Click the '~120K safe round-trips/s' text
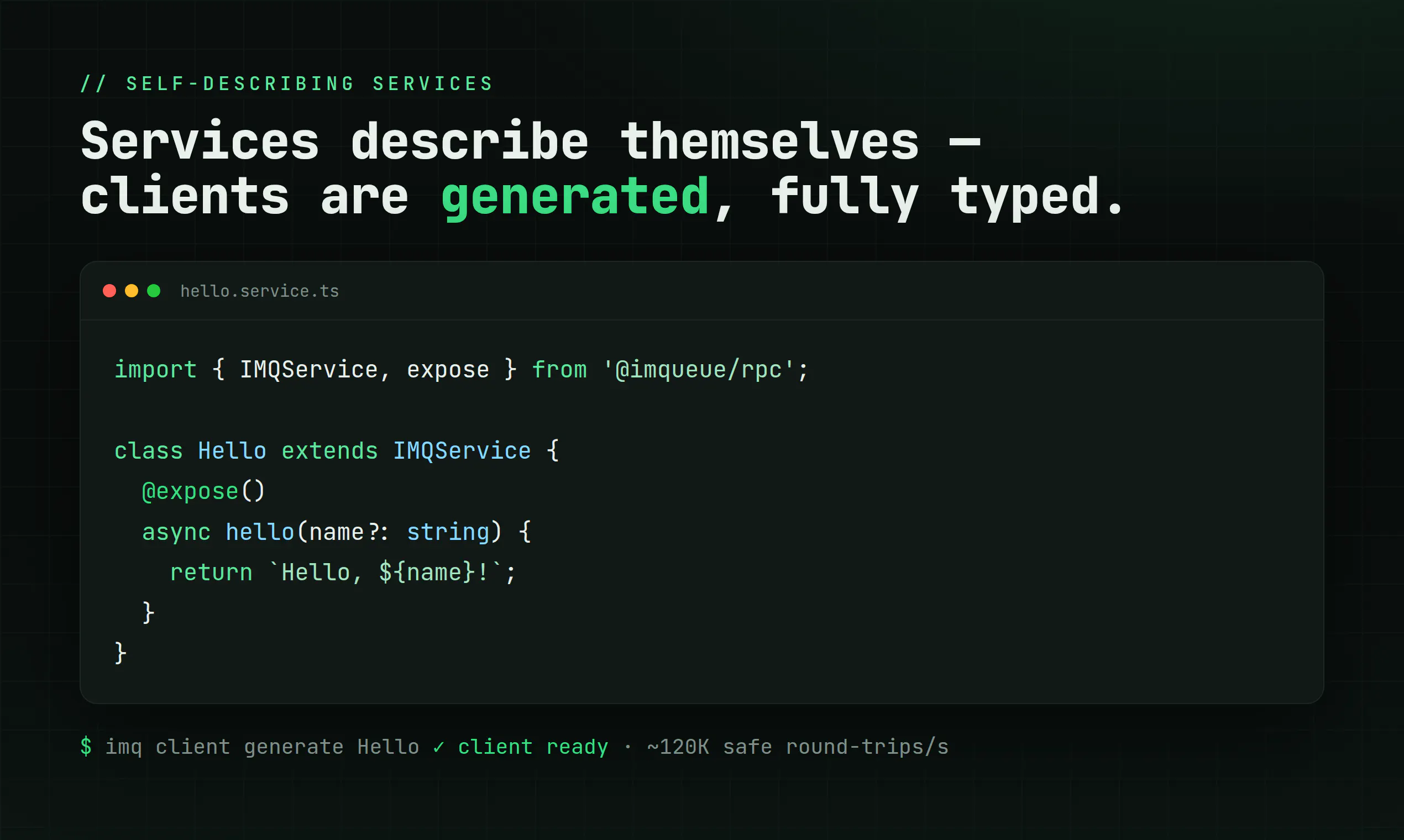The width and height of the screenshot is (1404, 840). [x=798, y=747]
